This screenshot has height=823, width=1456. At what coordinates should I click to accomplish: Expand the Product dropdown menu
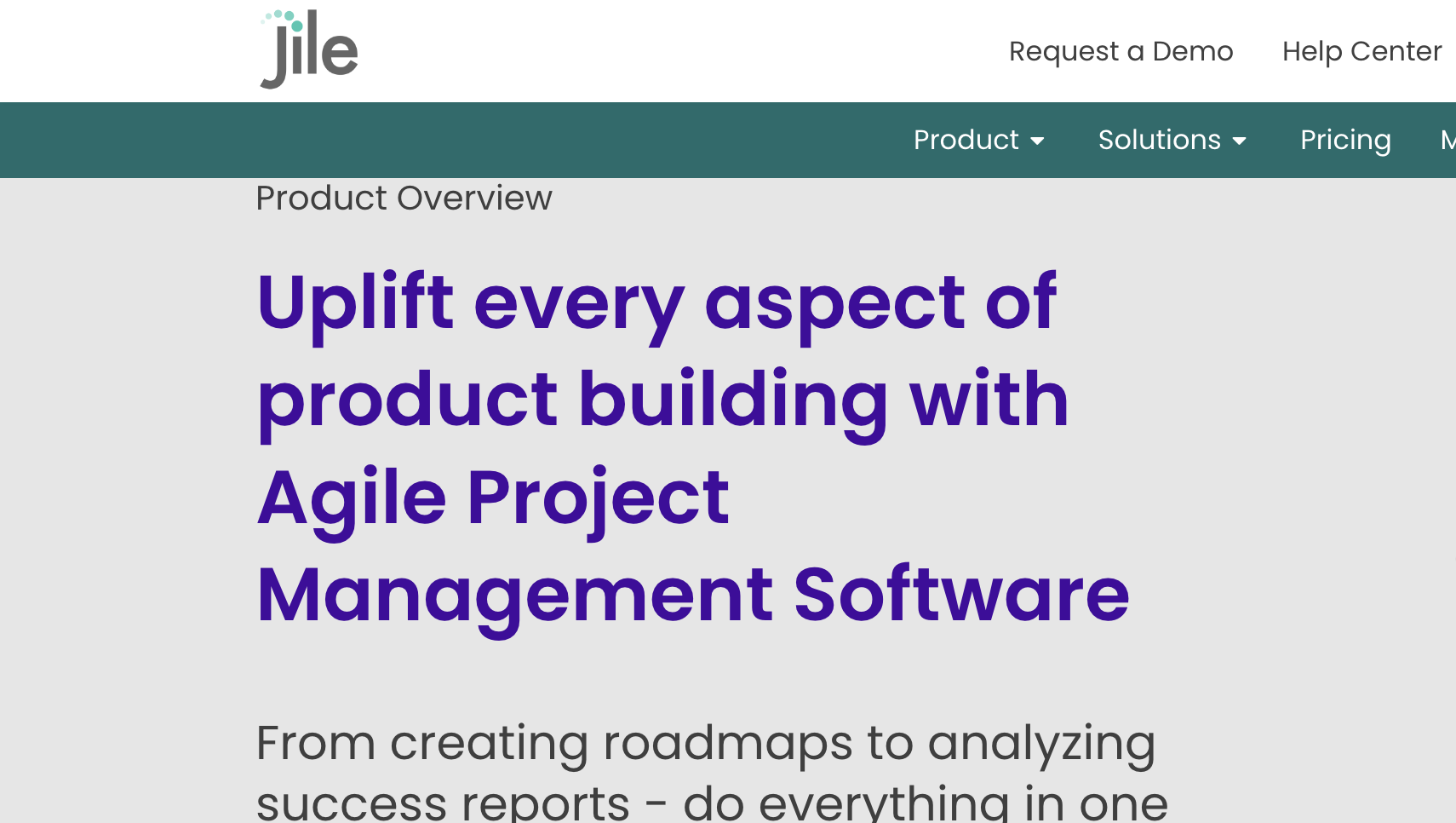pos(978,140)
